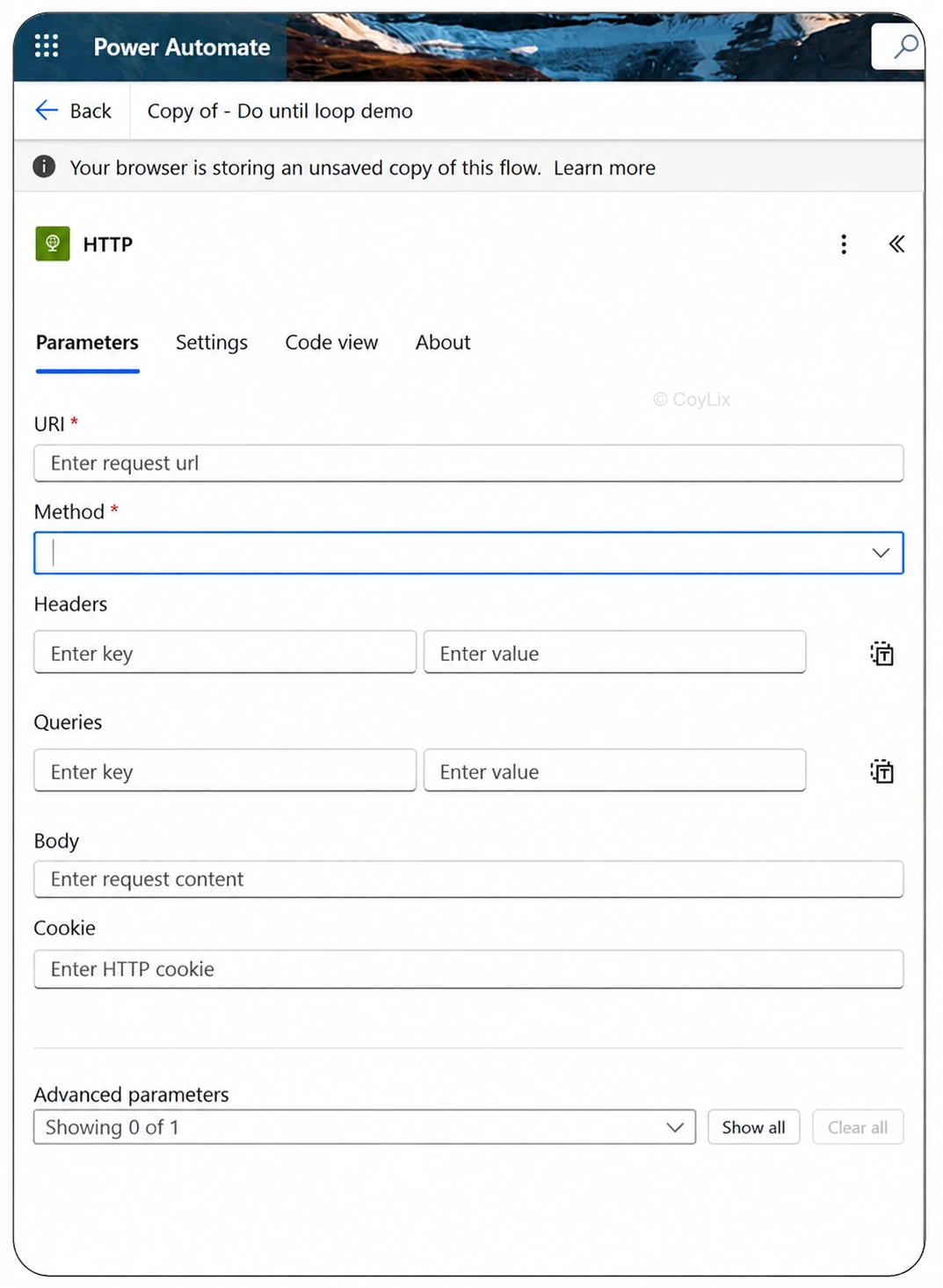
Task: Click the green HTTP connector icon
Action: (53, 243)
